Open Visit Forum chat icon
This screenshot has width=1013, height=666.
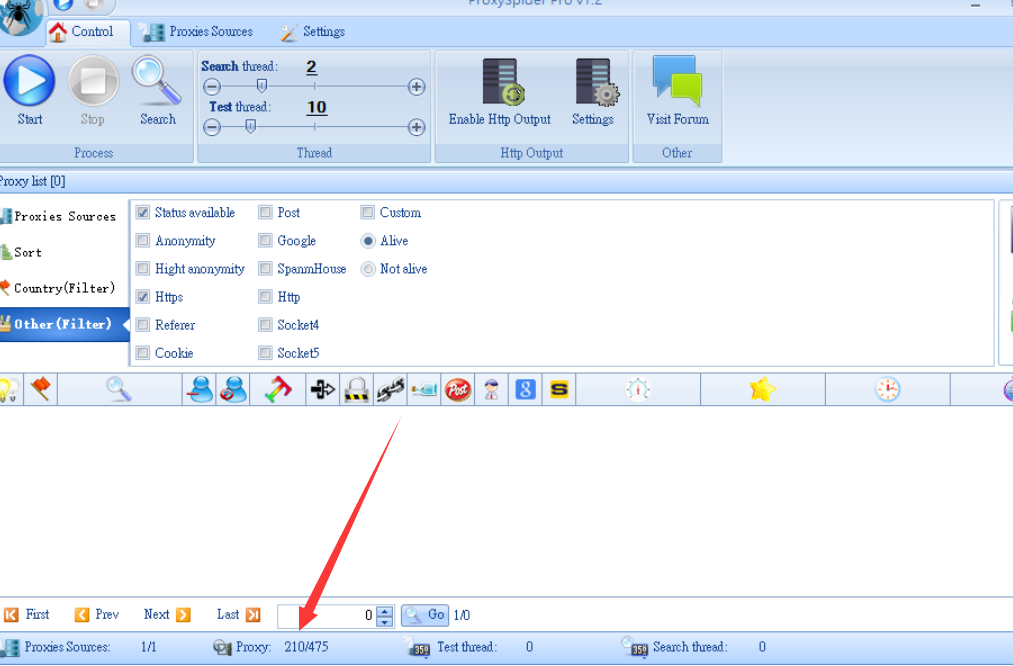pyautogui.click(x=677, y=82)
